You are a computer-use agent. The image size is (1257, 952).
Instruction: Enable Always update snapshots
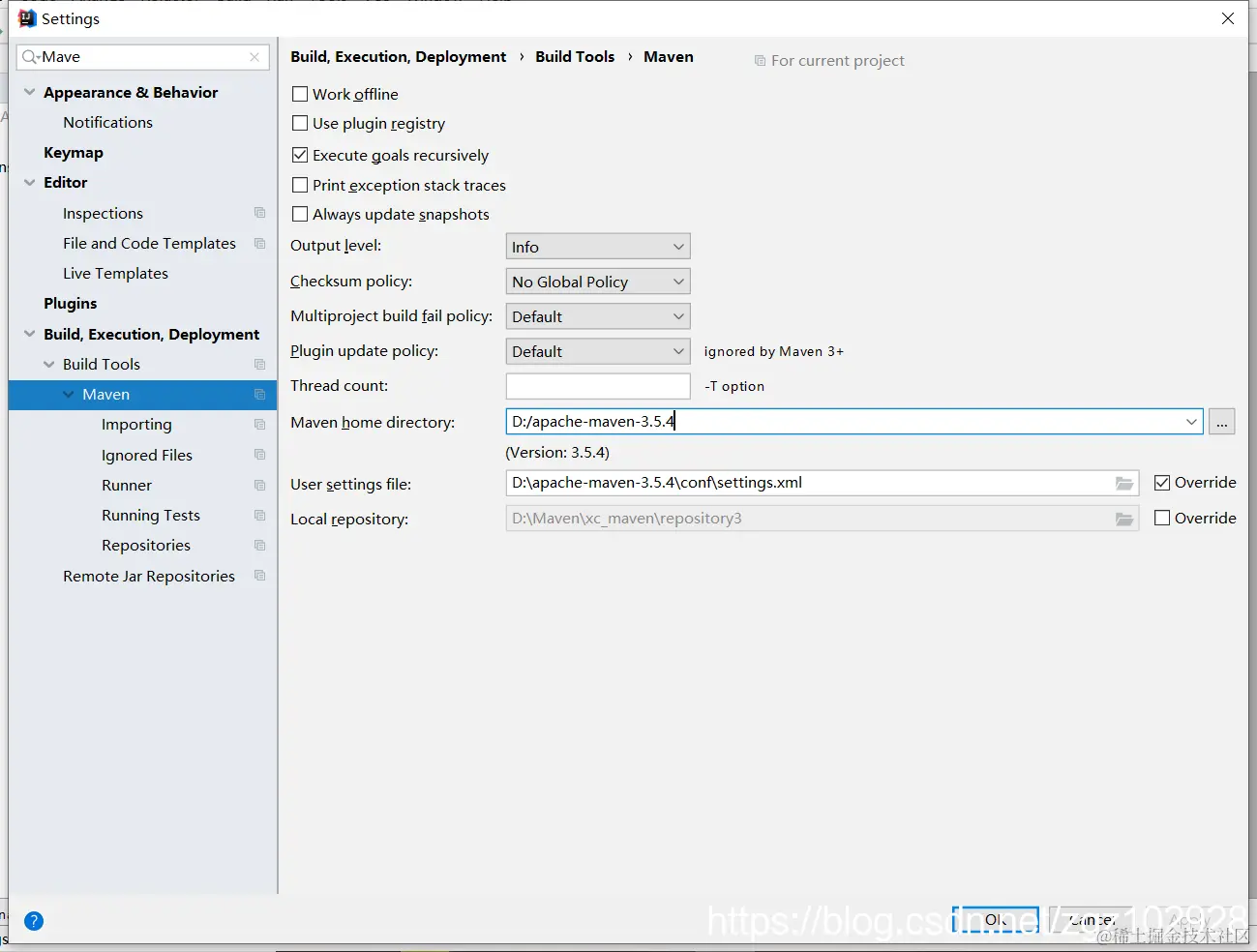tap(300, 214)
